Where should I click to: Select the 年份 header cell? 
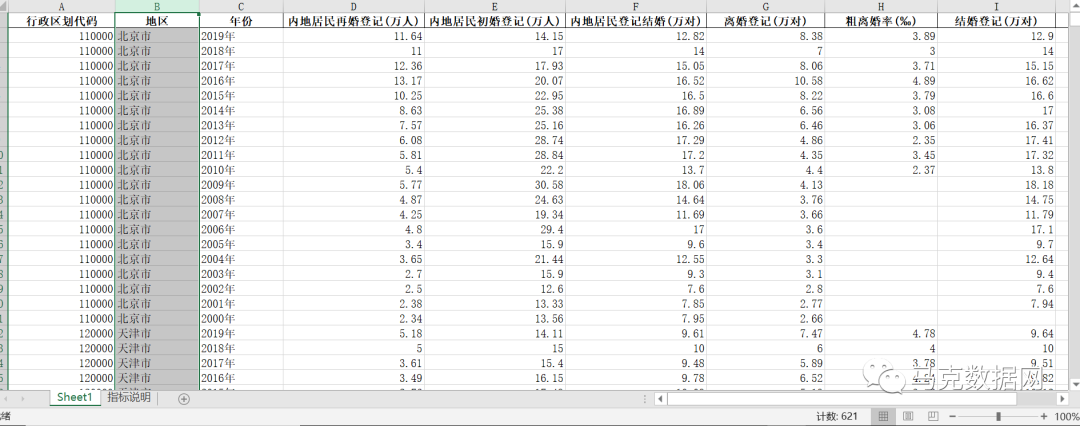241,21
